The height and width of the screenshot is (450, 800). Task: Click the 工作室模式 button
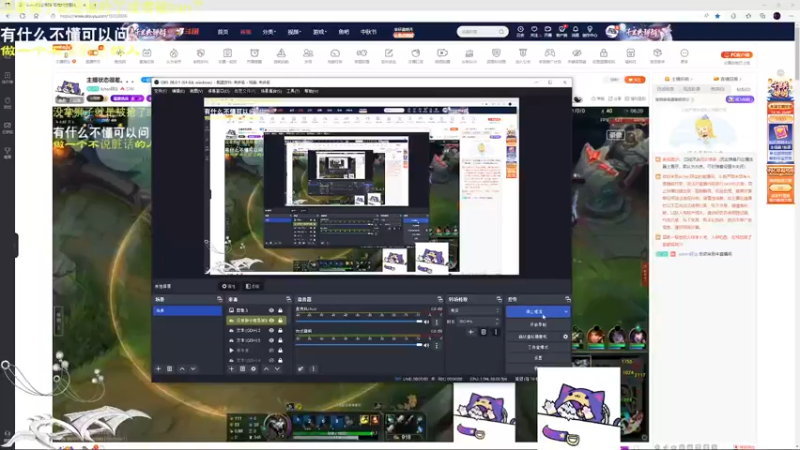538,347
